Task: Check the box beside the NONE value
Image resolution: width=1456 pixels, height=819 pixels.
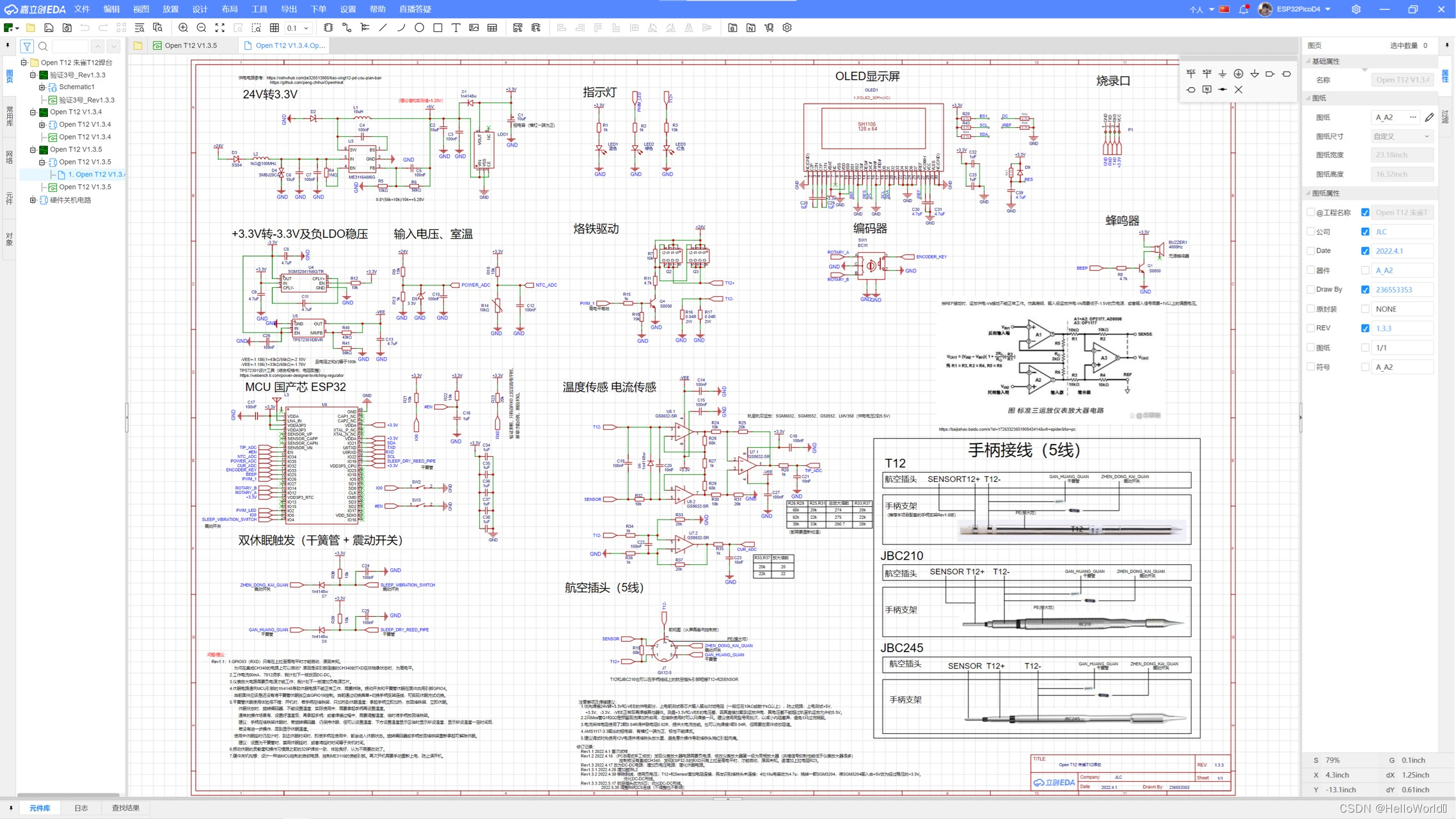Action: [x=1365, y=309]
